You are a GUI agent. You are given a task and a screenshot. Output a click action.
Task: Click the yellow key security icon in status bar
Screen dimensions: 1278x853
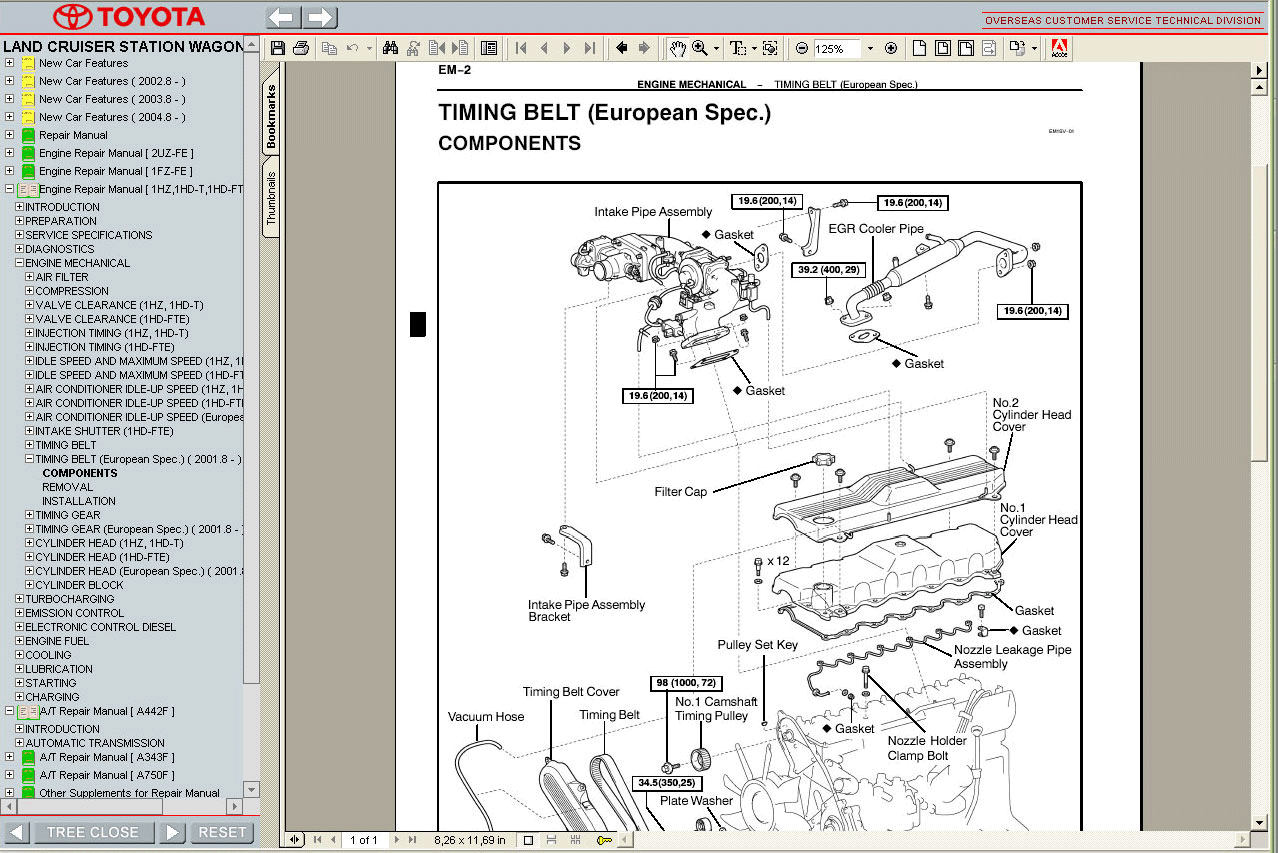pos(604,841)
